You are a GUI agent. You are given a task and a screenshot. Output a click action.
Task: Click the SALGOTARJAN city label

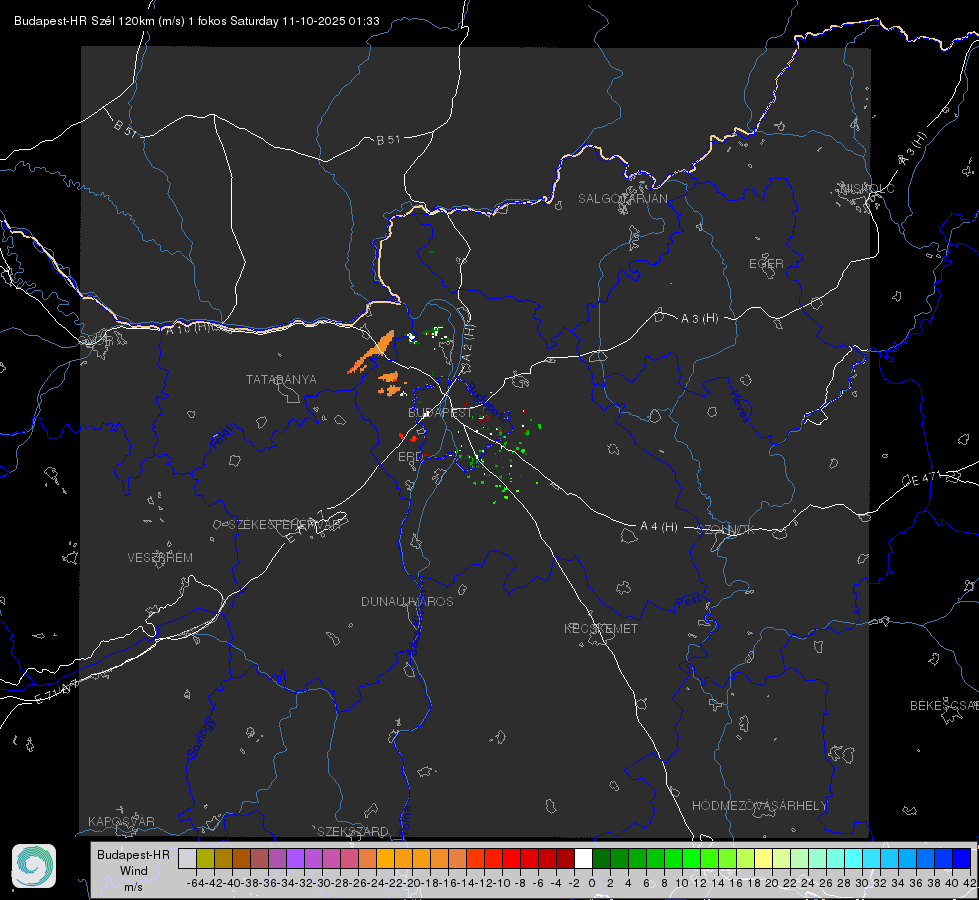(x=622, y=199)
